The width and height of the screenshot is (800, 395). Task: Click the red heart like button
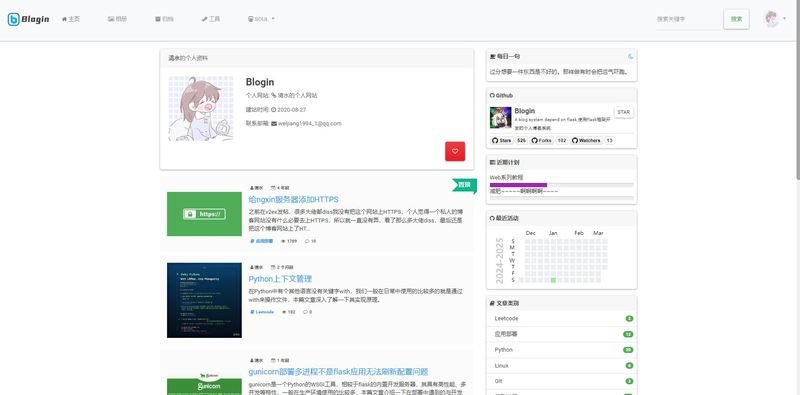[x=455, y=151]
